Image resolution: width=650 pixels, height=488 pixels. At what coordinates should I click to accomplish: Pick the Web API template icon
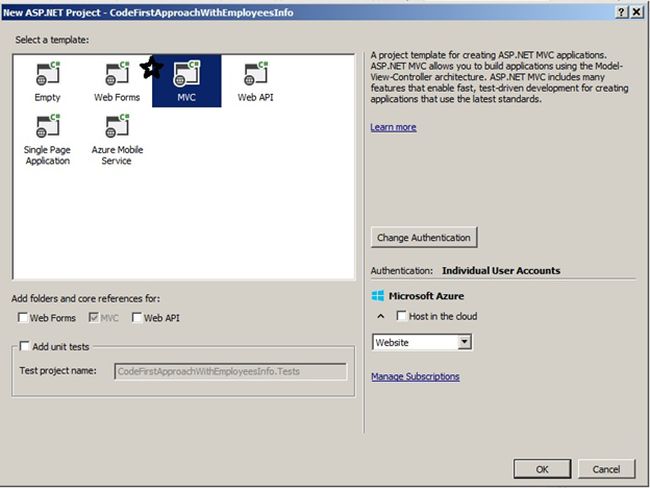click(x=256, y=73)
